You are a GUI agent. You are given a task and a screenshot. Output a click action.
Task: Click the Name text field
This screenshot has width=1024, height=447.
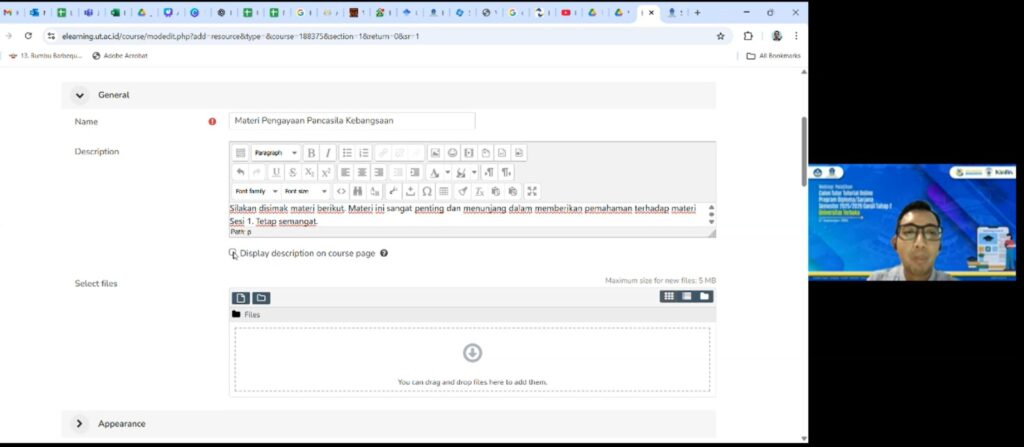coord(352,121)
